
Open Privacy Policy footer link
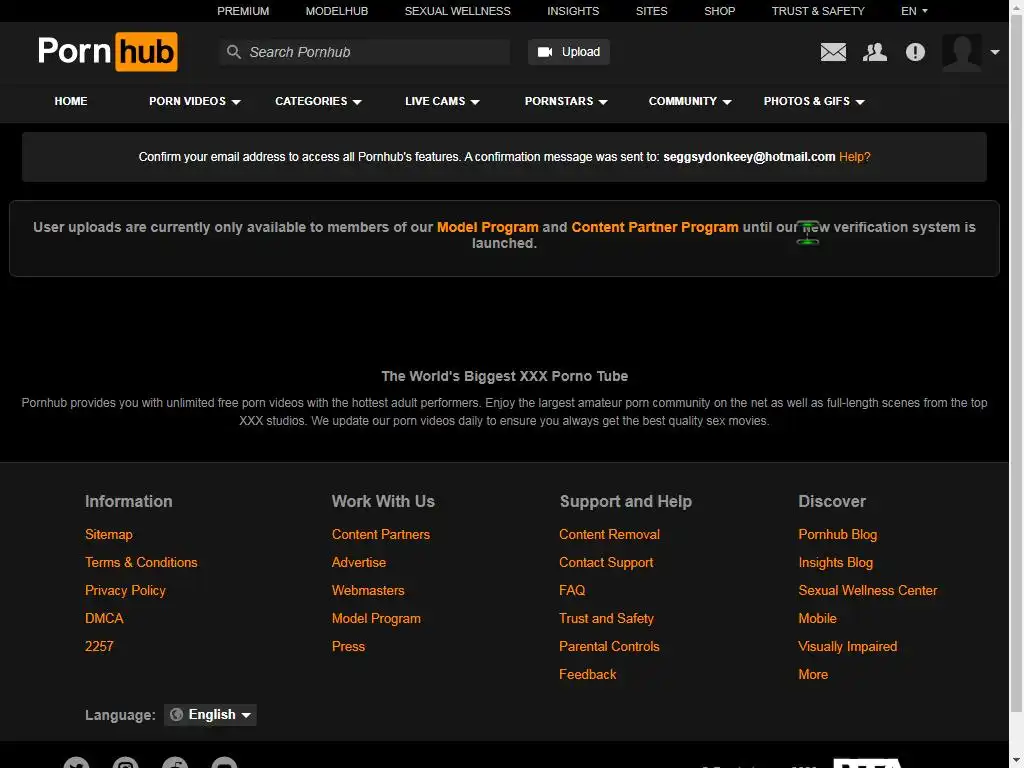(125, 590)
